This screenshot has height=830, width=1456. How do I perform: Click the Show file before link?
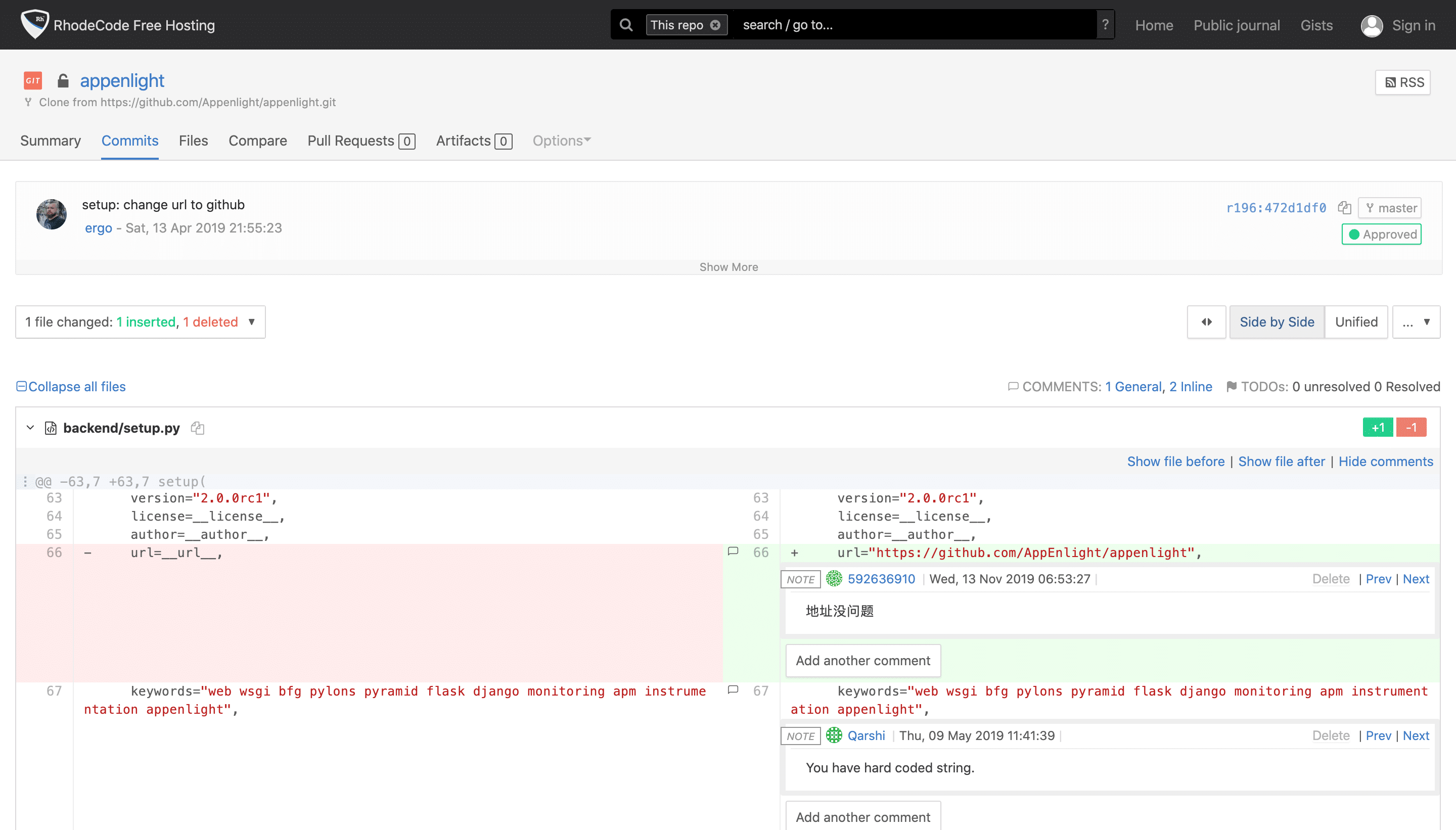pyautogui.click(x=1175, y=461)
